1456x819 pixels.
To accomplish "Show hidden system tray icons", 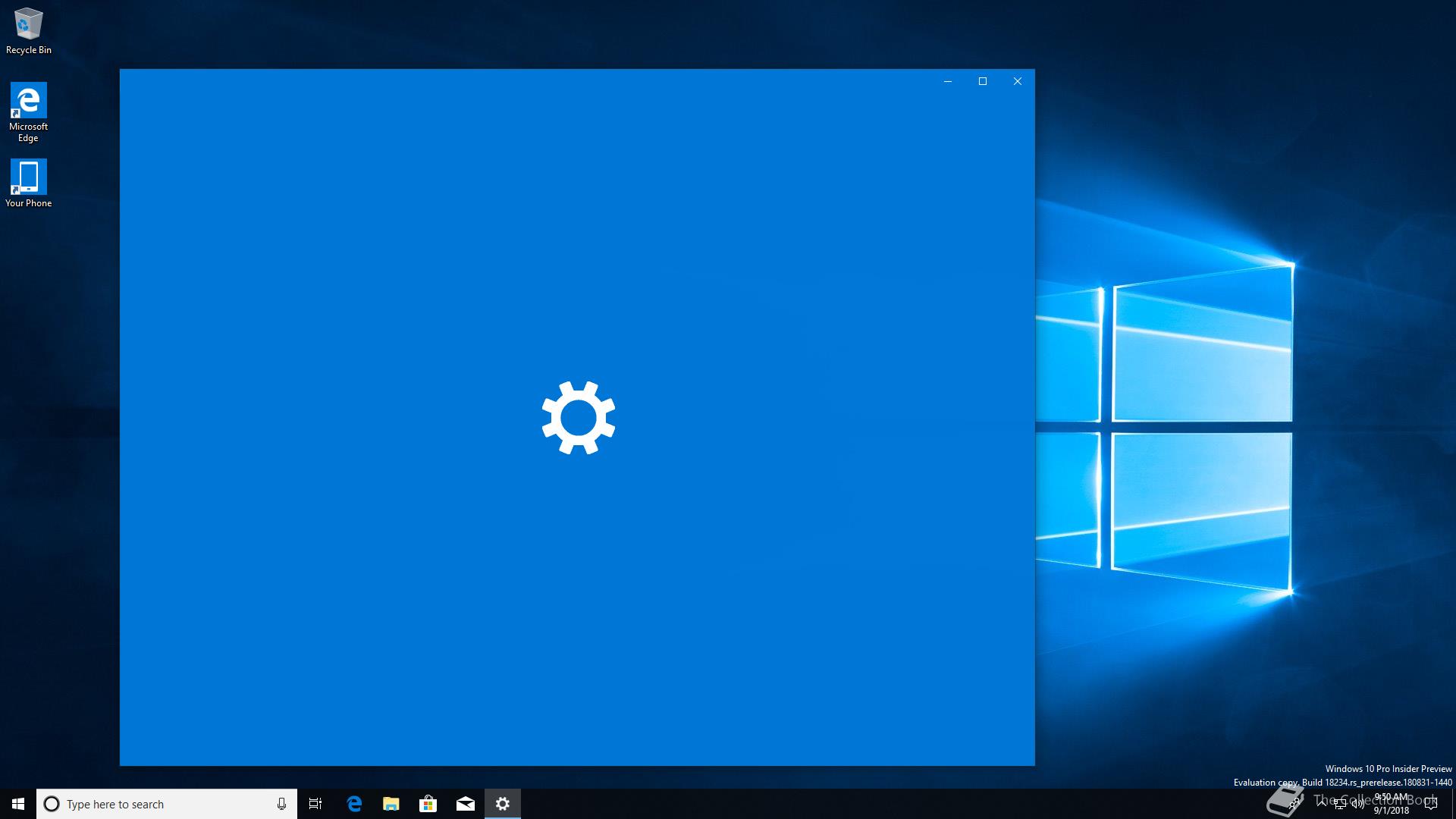I will click(1322, 804).
